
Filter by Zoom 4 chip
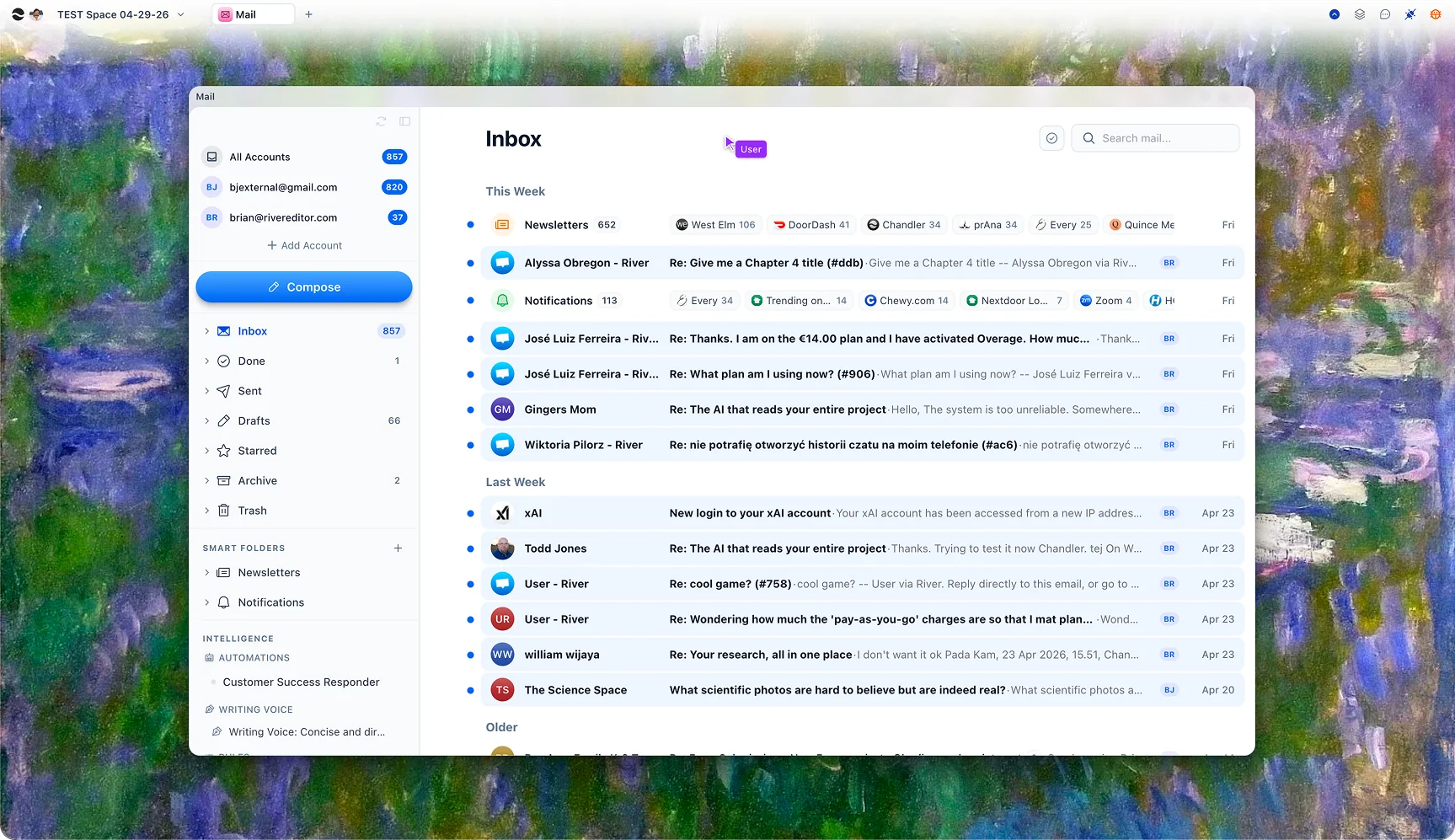click(1106, 301)
